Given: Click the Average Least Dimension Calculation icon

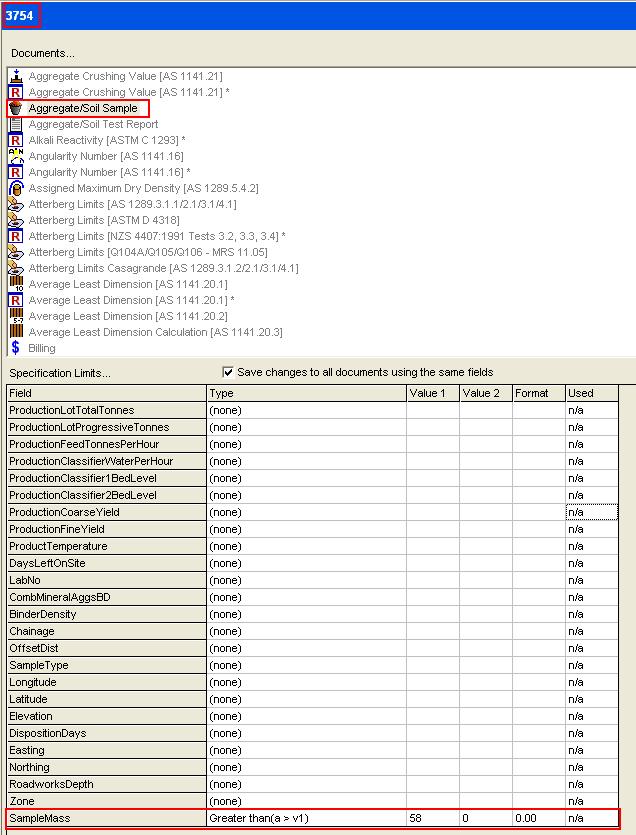Looking at the screenshot, I should (x=16, y=332).
